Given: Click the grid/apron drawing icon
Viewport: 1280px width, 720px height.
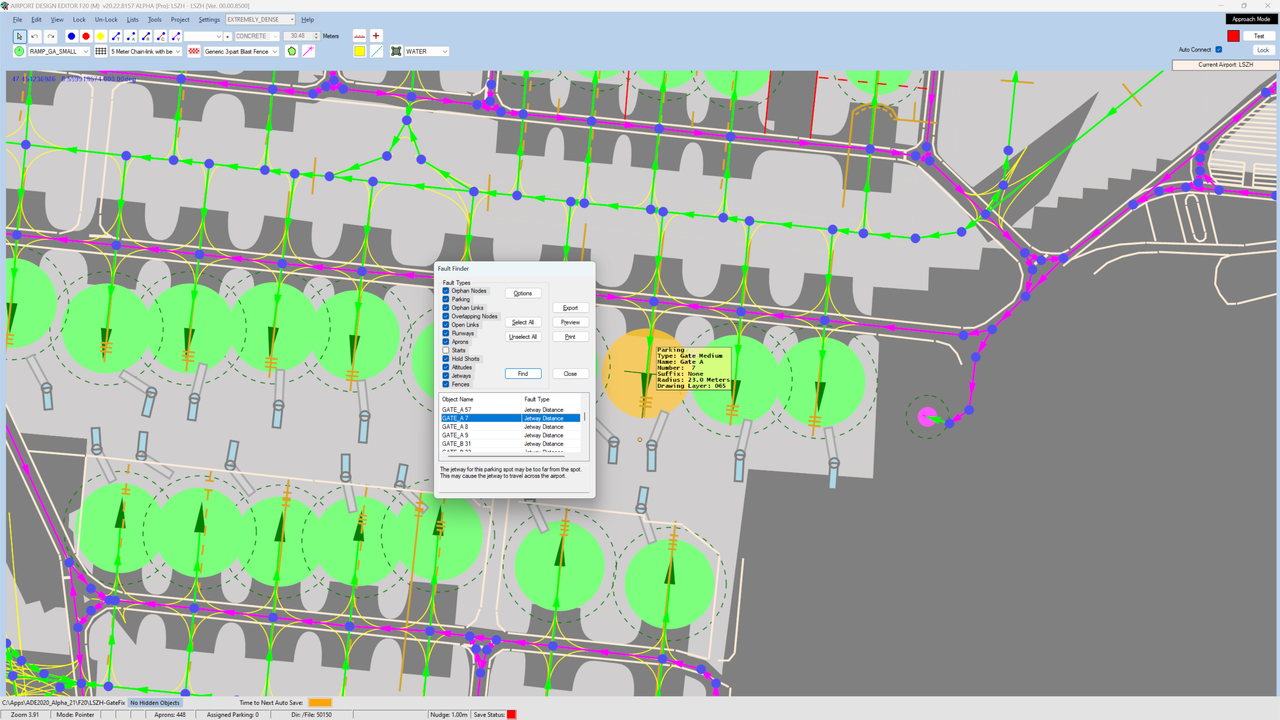Looking at the screenshot, I should (x=100, y=51).
